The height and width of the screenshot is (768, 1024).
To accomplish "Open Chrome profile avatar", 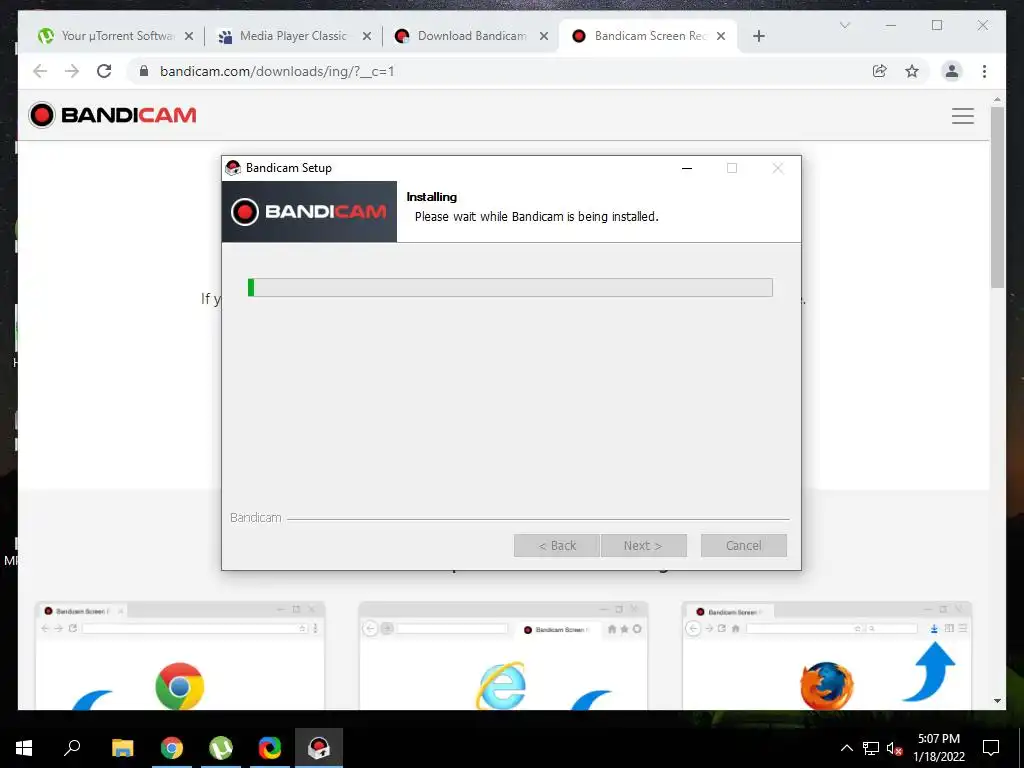I will [x=952, y=71].
